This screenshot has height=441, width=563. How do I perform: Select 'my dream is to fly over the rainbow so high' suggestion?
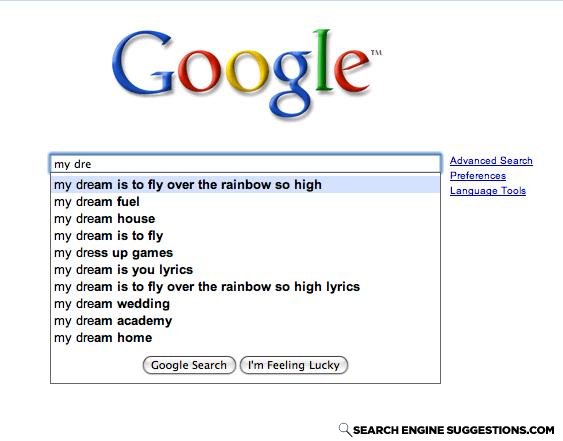point(245,185)
